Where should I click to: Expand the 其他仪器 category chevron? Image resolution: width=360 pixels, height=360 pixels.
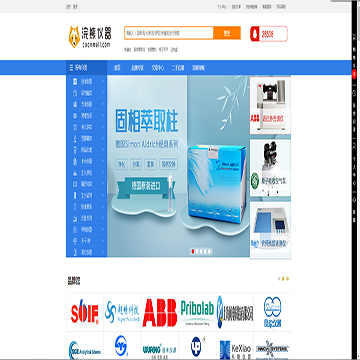click(103, 252)
